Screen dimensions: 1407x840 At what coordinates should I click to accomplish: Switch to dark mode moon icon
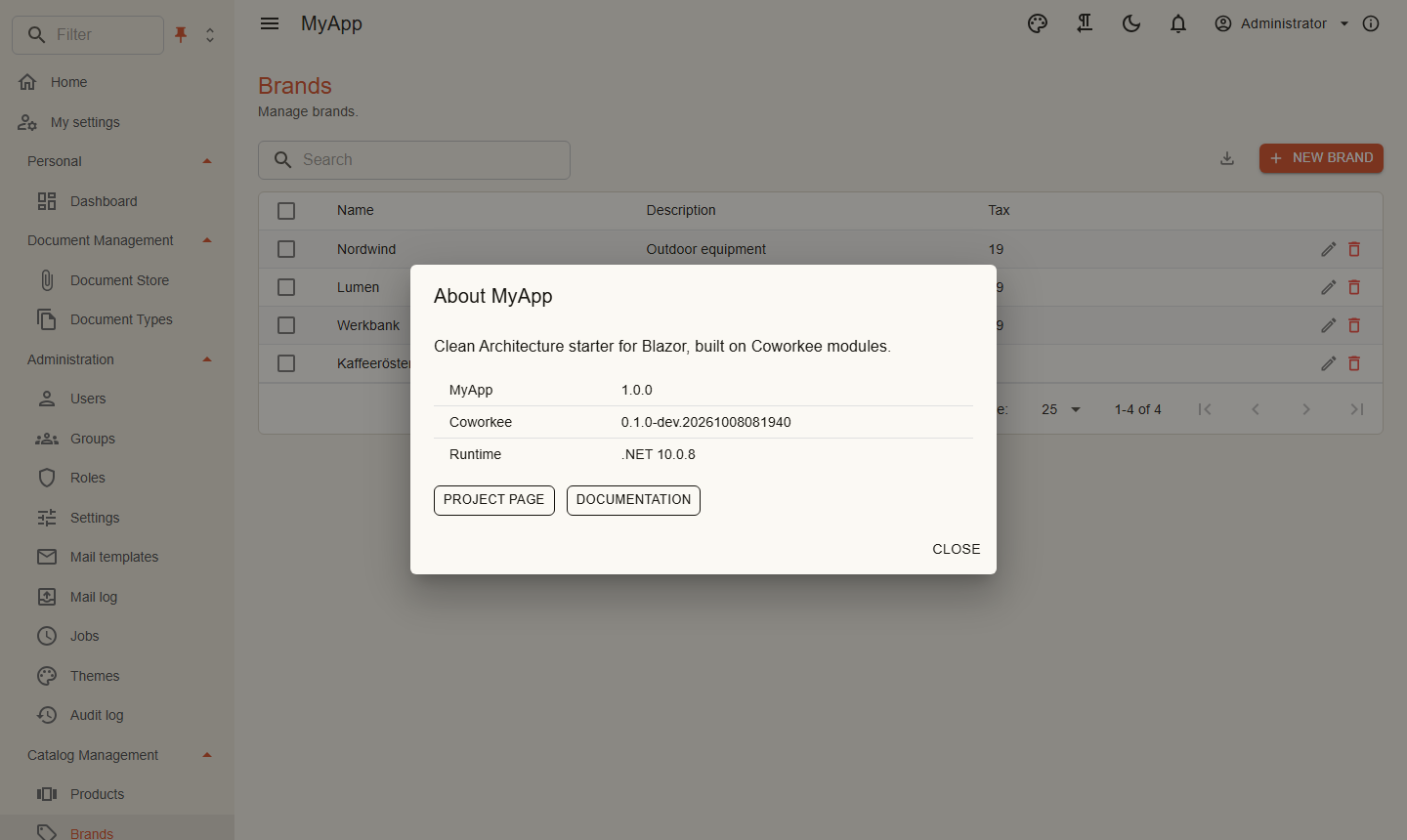pyautogui.click(x=1131, y=23)
